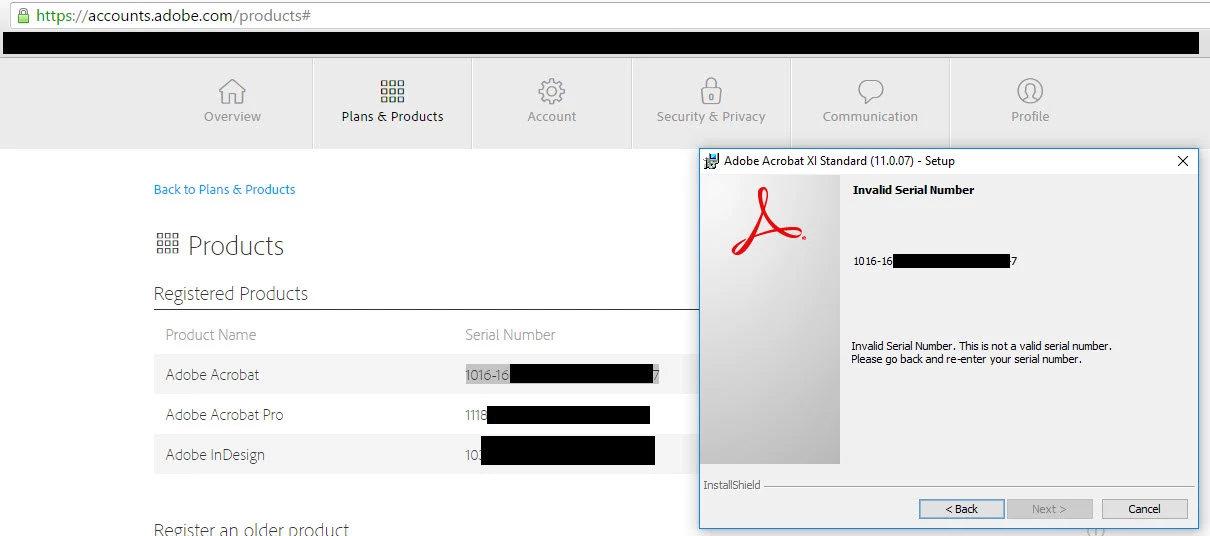Click the Products page heading text
Image resolution: width=1210 pixels, height=536 pixels.
236,246
